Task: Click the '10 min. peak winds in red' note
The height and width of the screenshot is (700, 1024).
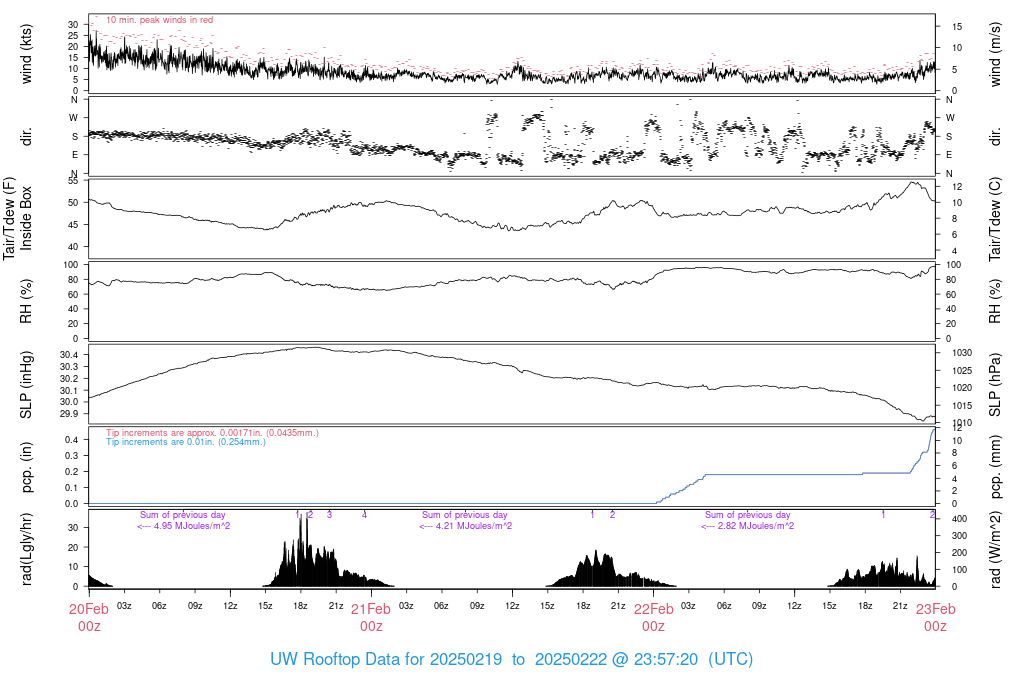Action: point(159,20)
